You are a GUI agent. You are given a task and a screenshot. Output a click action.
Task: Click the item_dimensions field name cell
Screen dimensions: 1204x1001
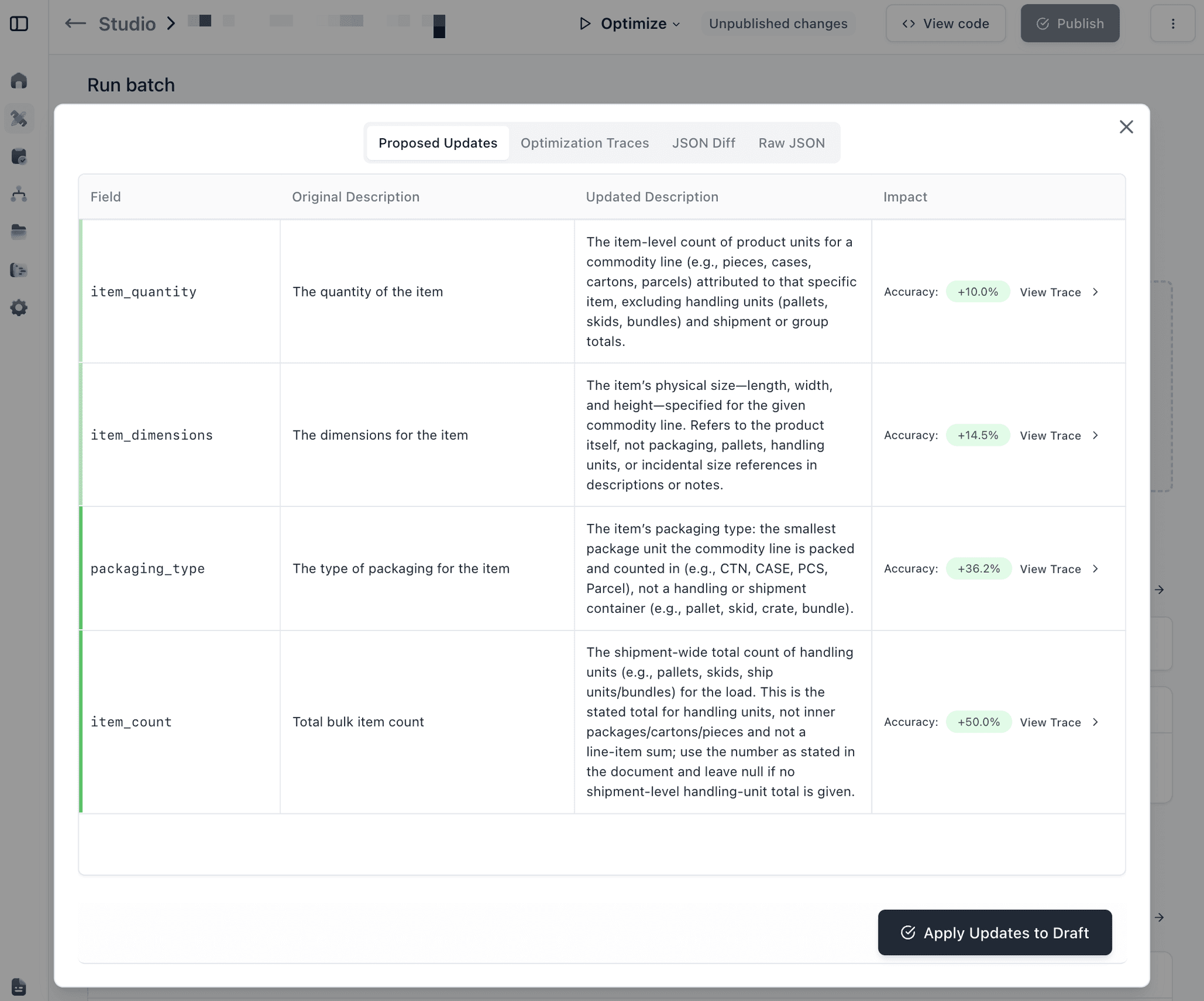(x=152, y=435)
